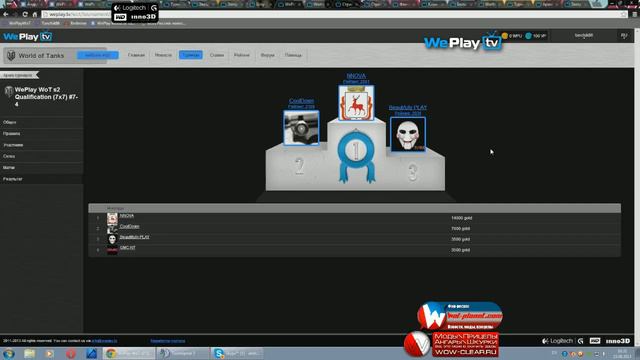Click the contact email link in footer
Image resolution: width=640 pixels, height=360 pixels.
coord(104,340)
